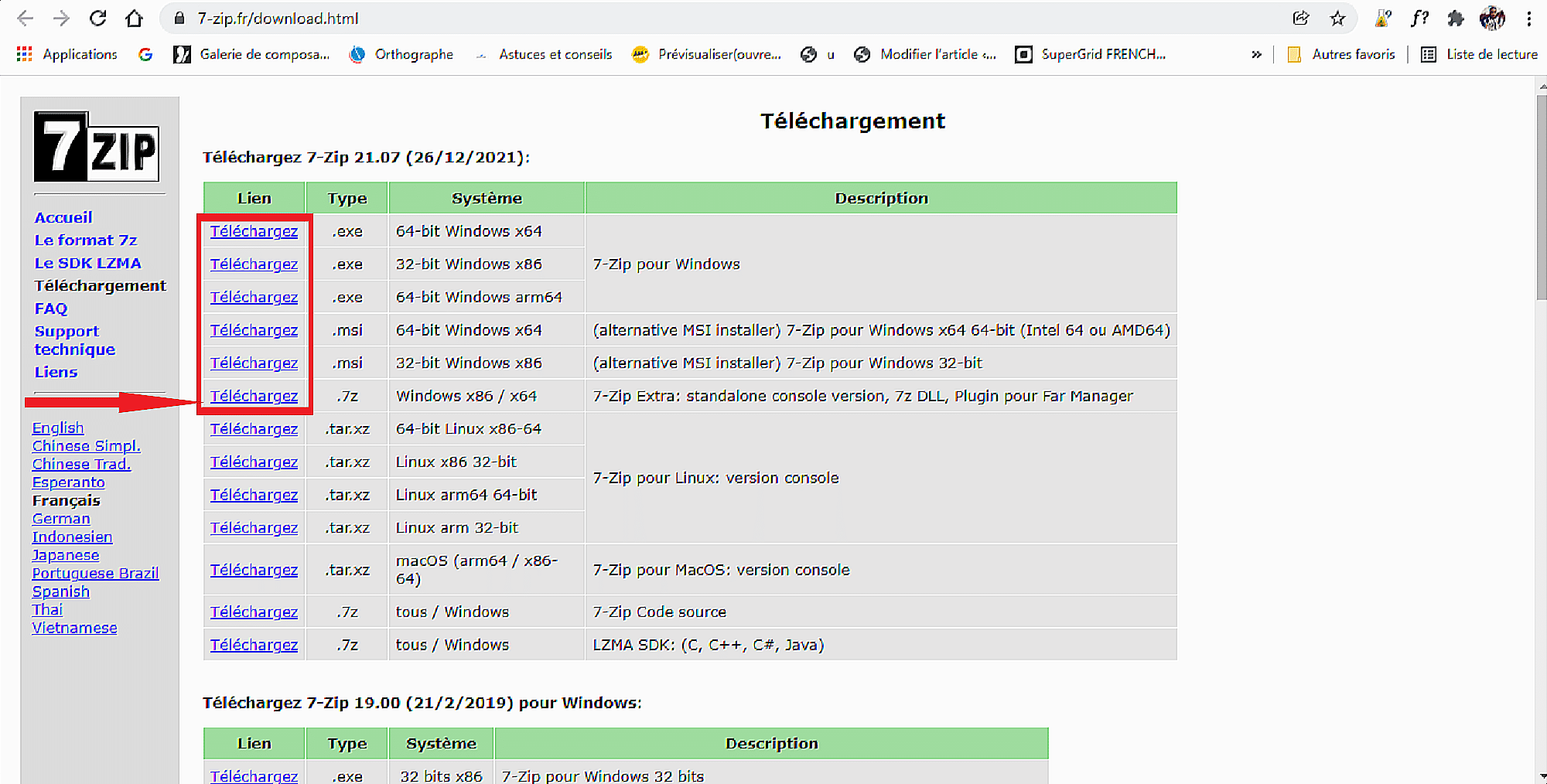Viewport: 1547px width, 784px height.
Task: Switch language to Spanish
Action: click(61, 591)
